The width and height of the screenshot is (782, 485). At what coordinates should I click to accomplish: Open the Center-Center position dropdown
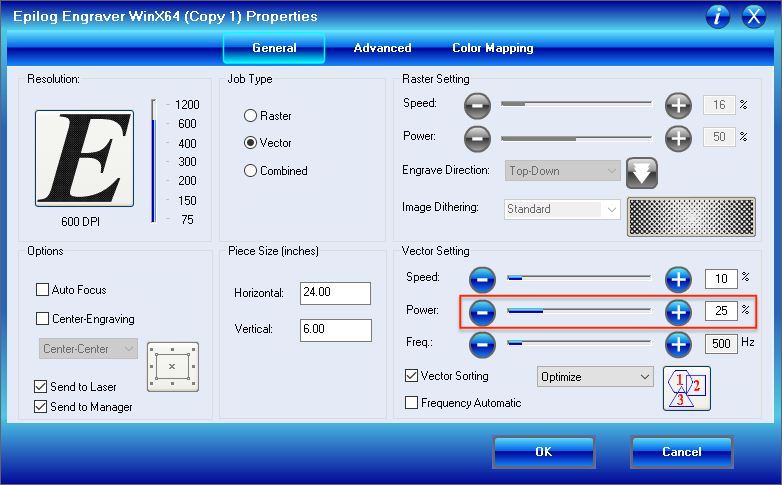(x=88, y=348)
